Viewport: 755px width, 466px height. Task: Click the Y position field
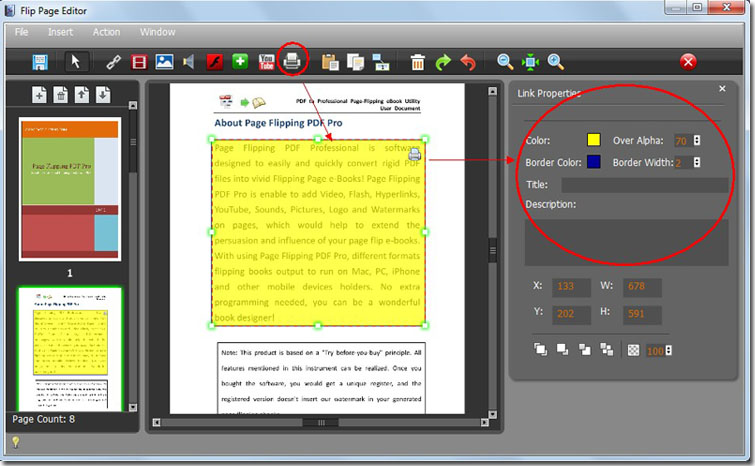[571, 314]
